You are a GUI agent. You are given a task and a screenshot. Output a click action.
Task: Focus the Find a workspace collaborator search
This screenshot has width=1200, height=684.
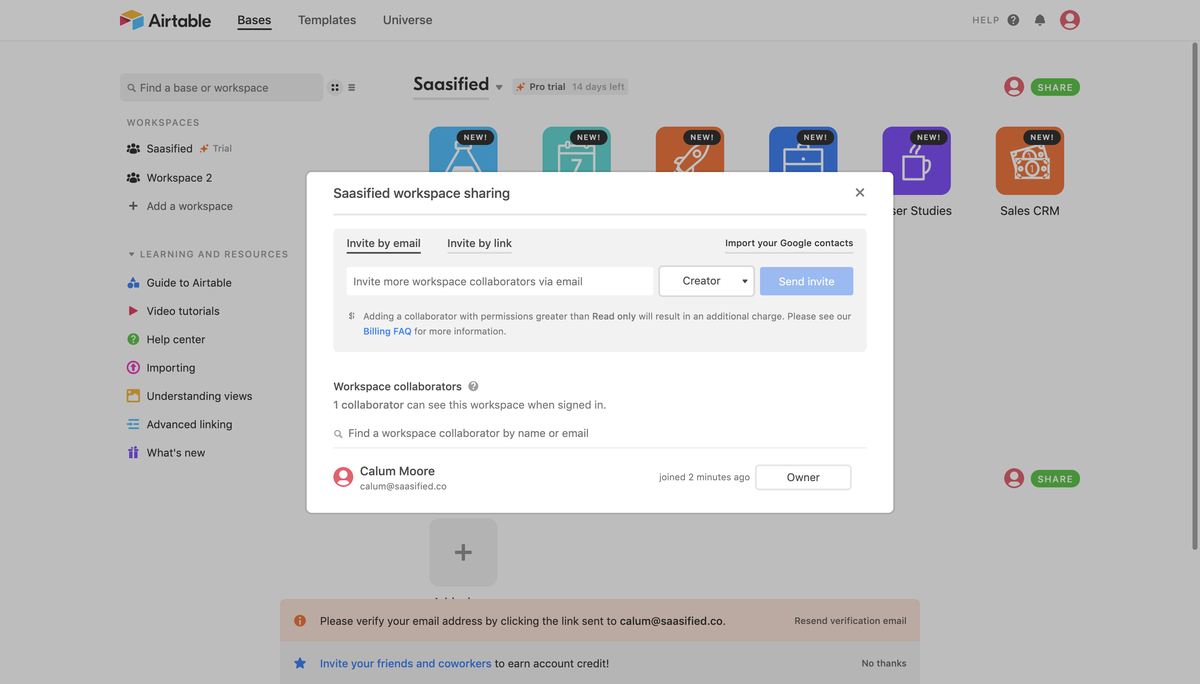[600, 433]
